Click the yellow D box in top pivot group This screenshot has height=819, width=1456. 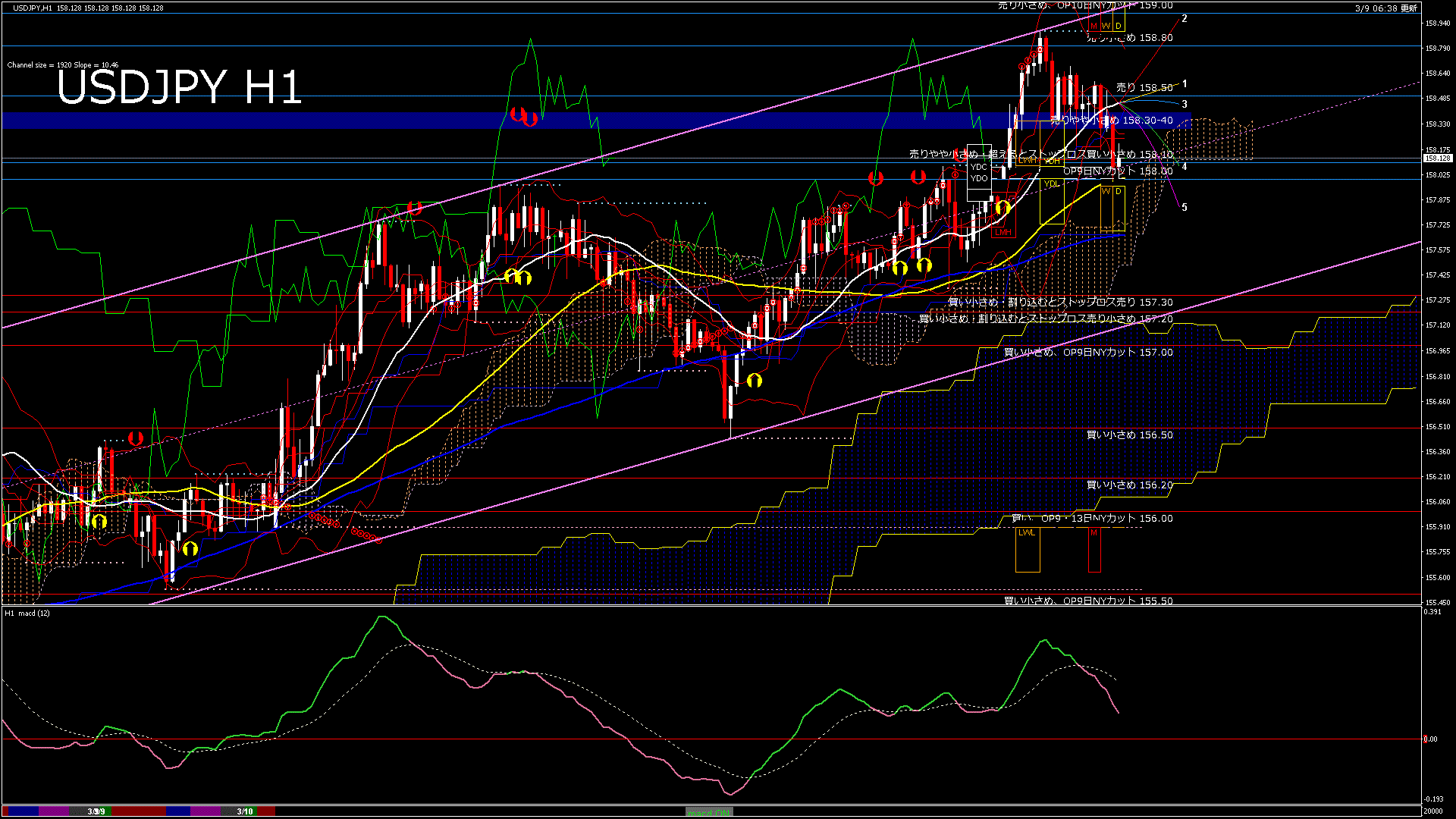pos(1118,26)
